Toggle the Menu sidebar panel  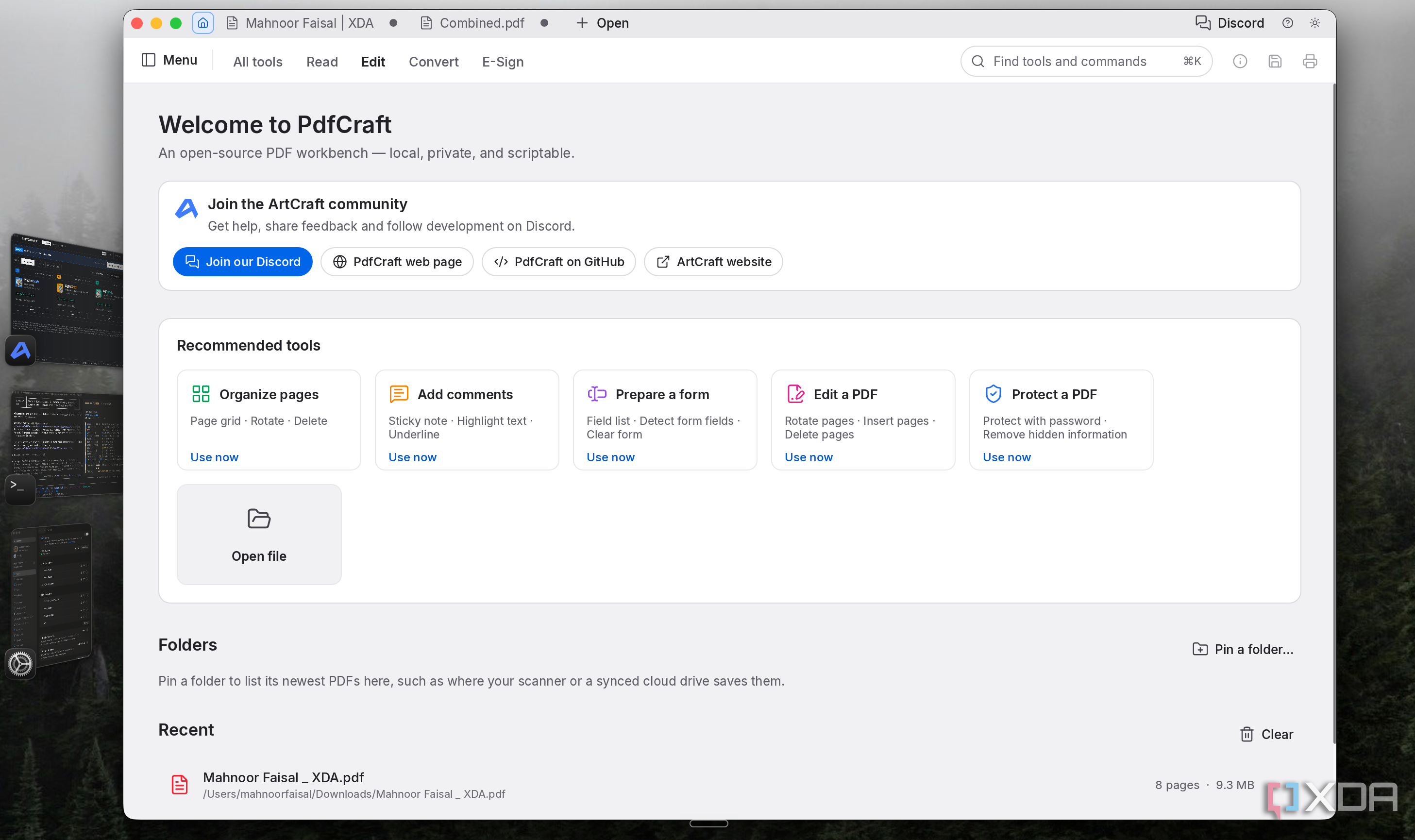[x=169, y=60]
